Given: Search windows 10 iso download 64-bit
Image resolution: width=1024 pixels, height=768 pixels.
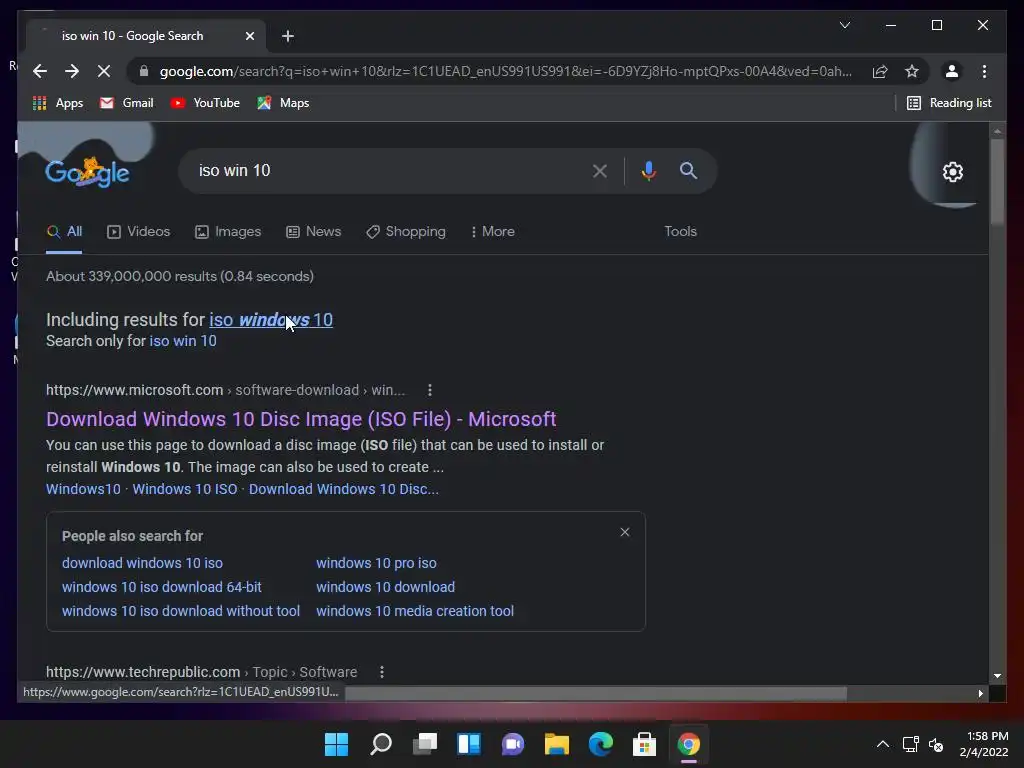Looking at the screenshot, I should click(162, 587).
